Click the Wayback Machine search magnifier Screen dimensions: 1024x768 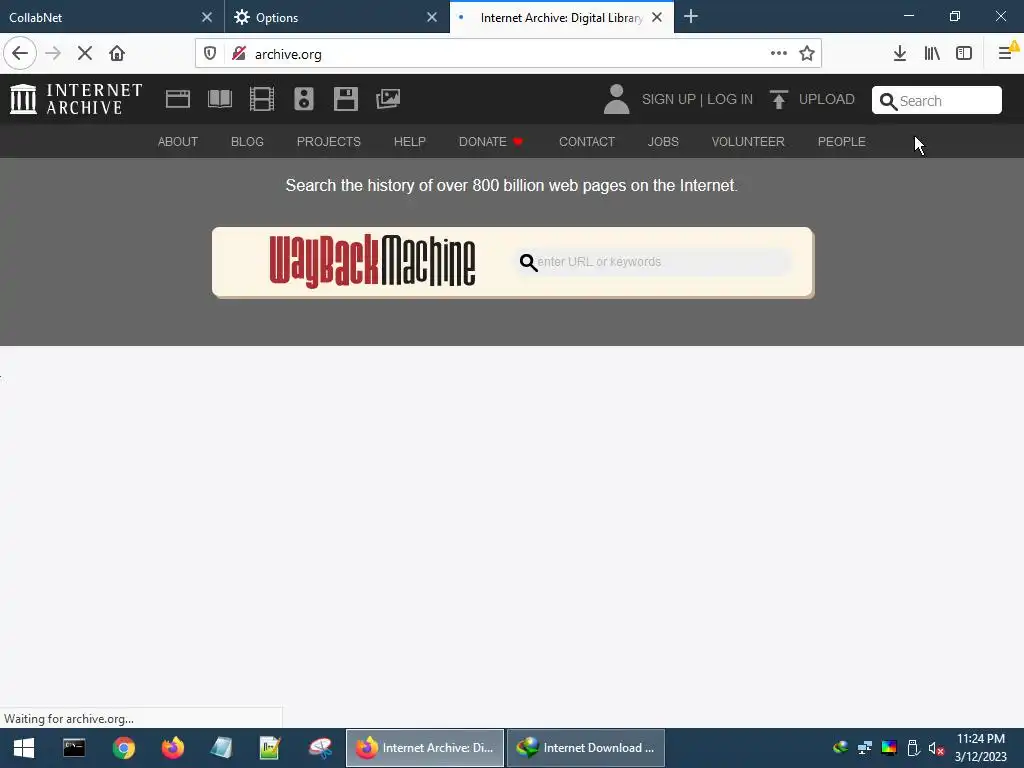528,263
